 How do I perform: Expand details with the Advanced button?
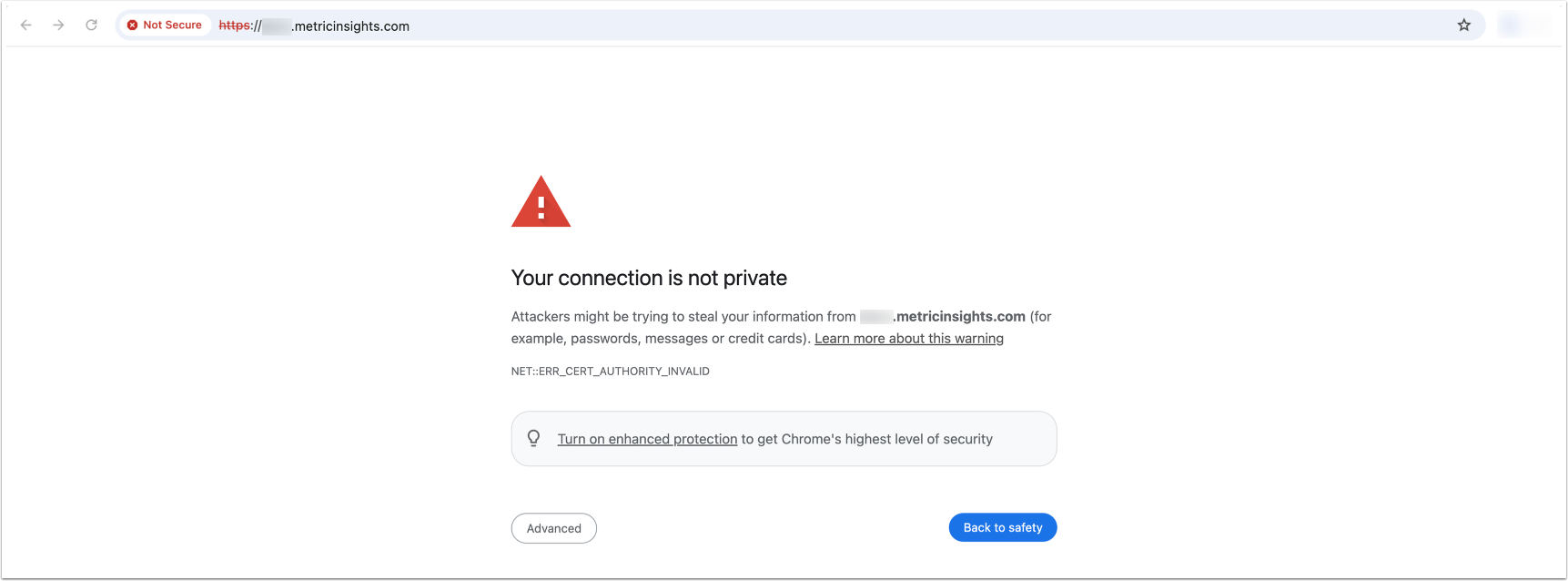pos(553,528)
